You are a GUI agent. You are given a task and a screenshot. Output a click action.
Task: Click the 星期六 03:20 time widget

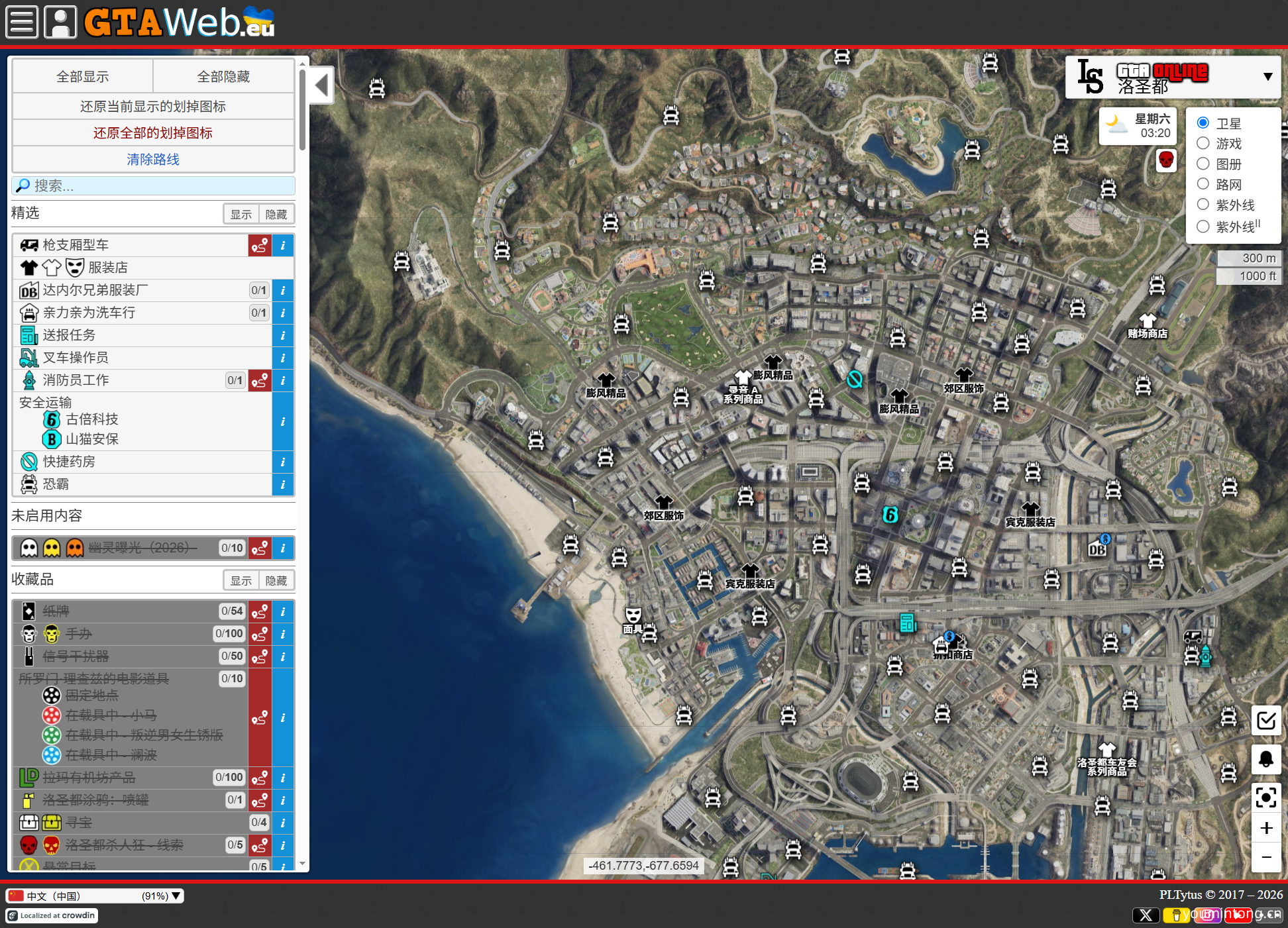pos(1138,126)
